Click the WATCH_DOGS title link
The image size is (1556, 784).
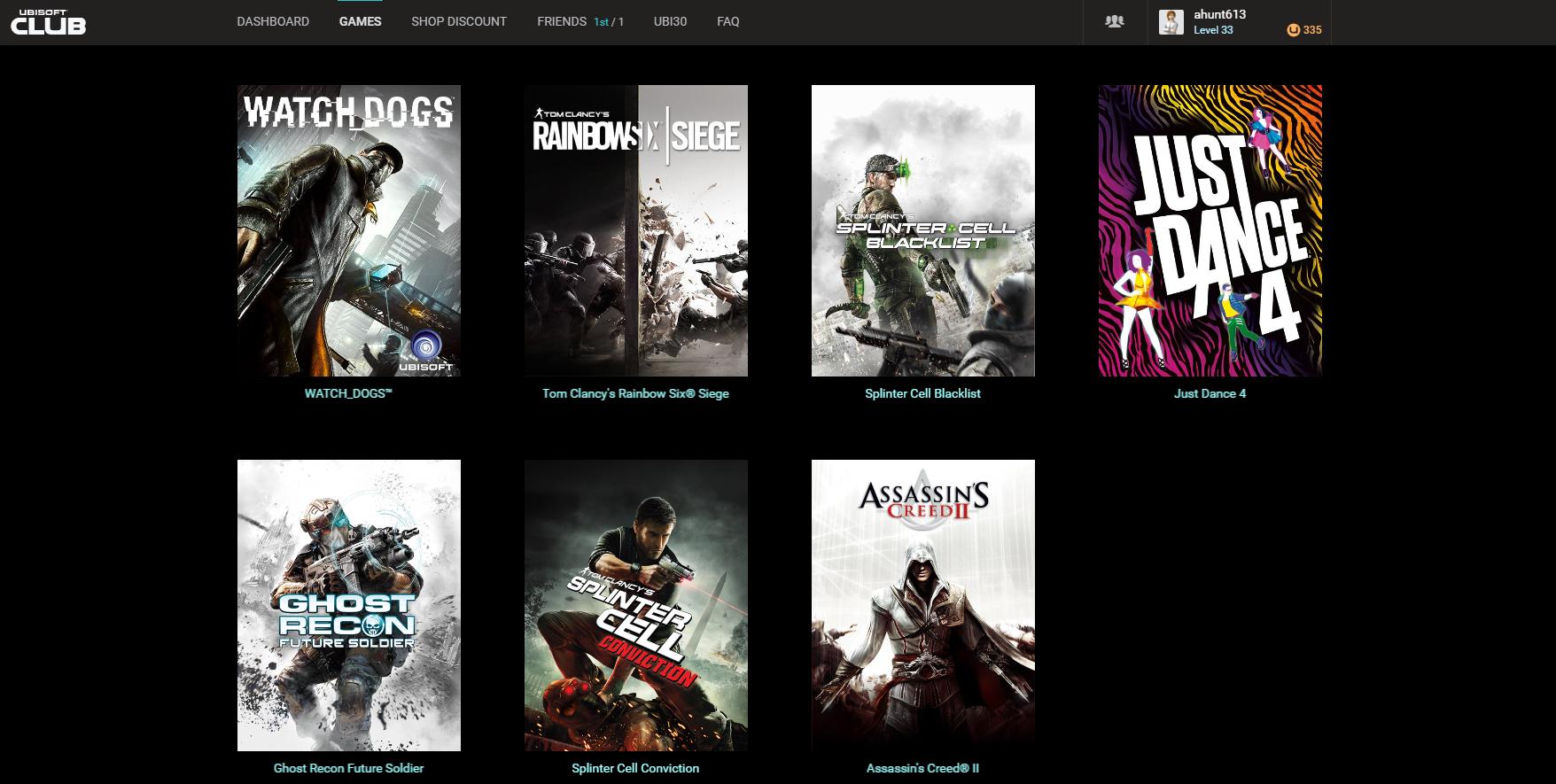pos(348,393)
